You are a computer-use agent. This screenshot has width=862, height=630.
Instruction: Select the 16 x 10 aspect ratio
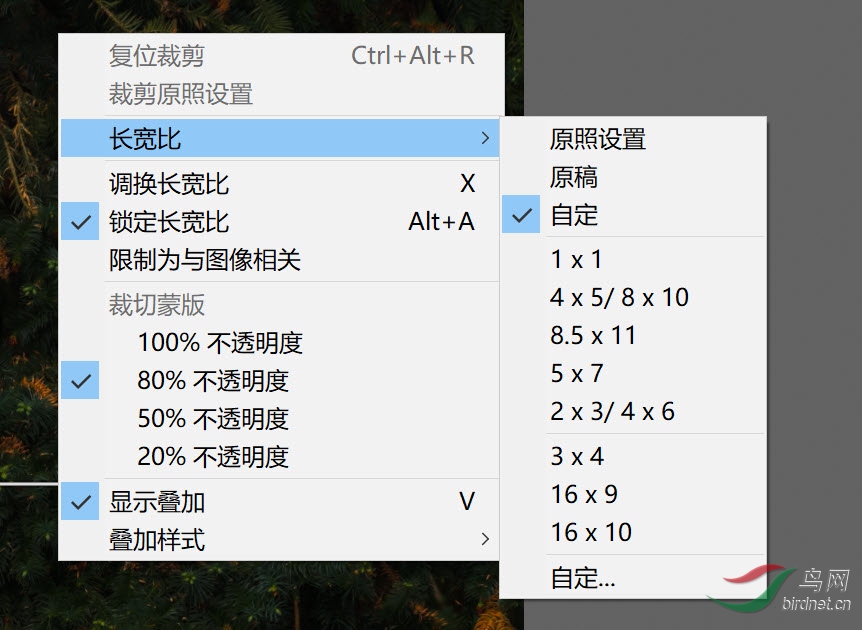[x=633, y=532]
